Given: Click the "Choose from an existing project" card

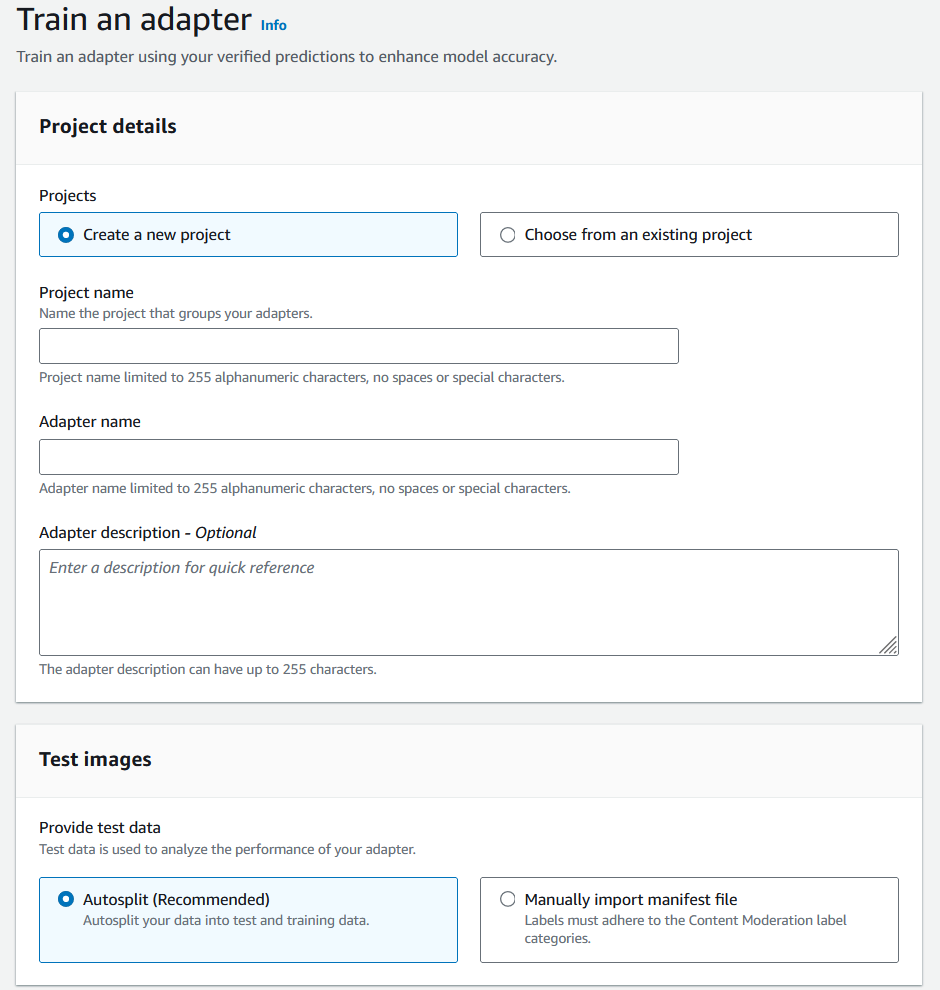Looking at the screenshot, I should pos(688,234).
